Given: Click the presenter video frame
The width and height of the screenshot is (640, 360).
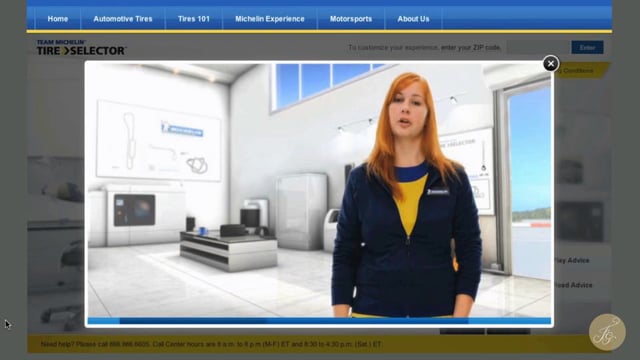Looking at the screenshot, I should click(319, 190).
